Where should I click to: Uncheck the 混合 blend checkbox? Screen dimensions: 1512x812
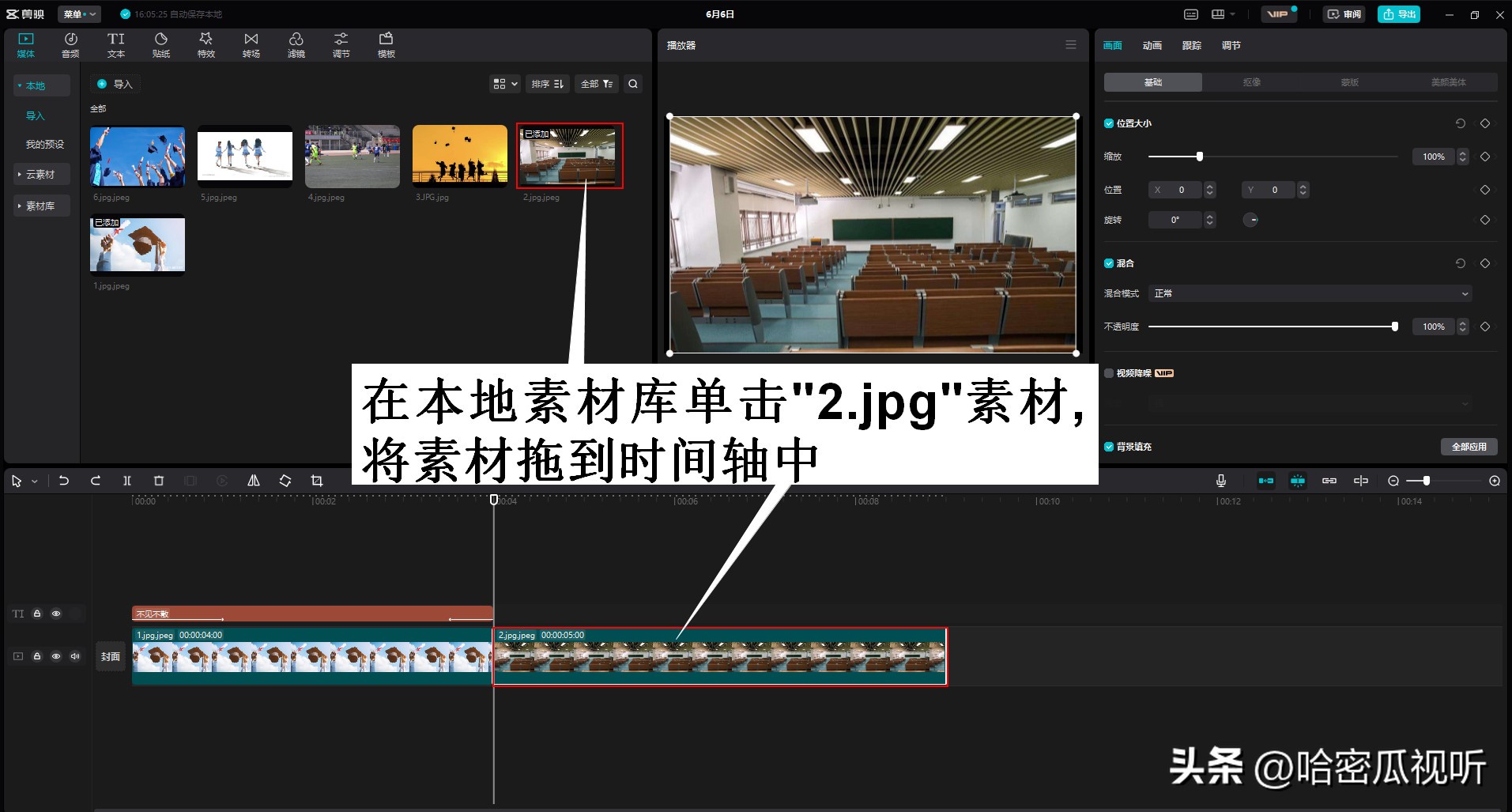click(1108, 262)
